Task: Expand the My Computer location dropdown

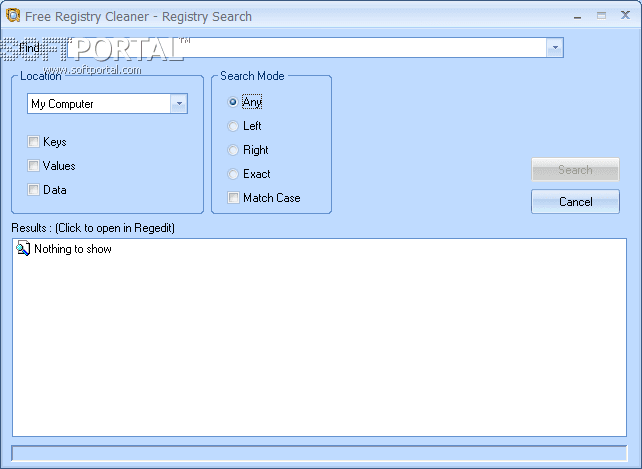Action: (179, 104)
